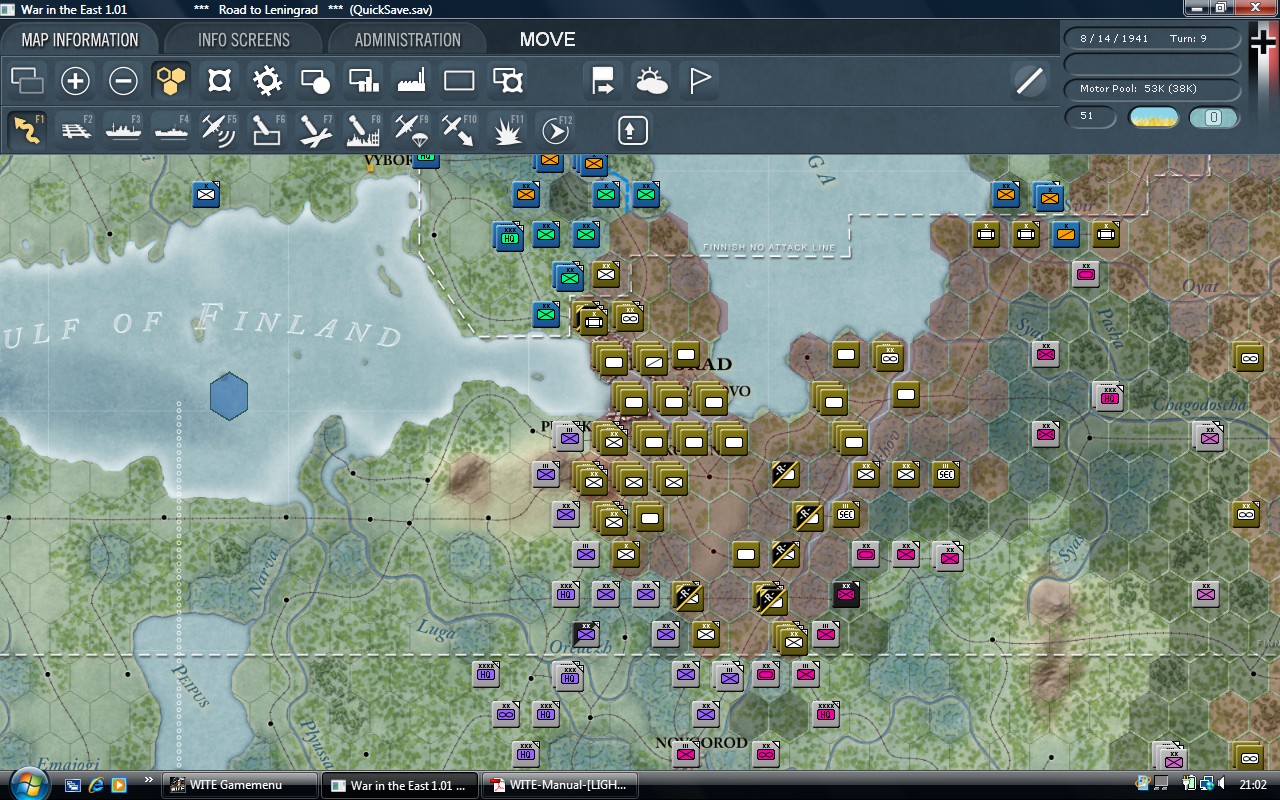Select F8 Bomb city mode
This screenshot has height=800, width=1280.
pos(363,131)
